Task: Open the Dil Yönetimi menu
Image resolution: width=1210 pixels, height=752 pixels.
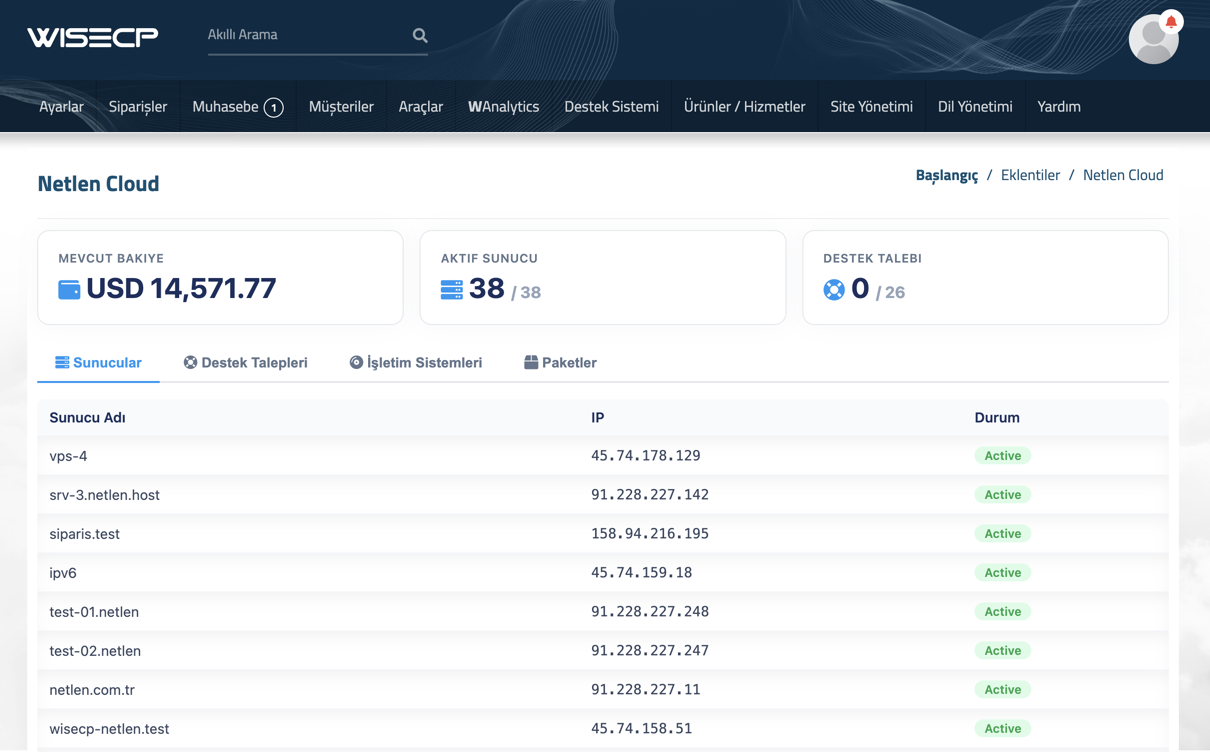Action: click(x=975, y=106)
